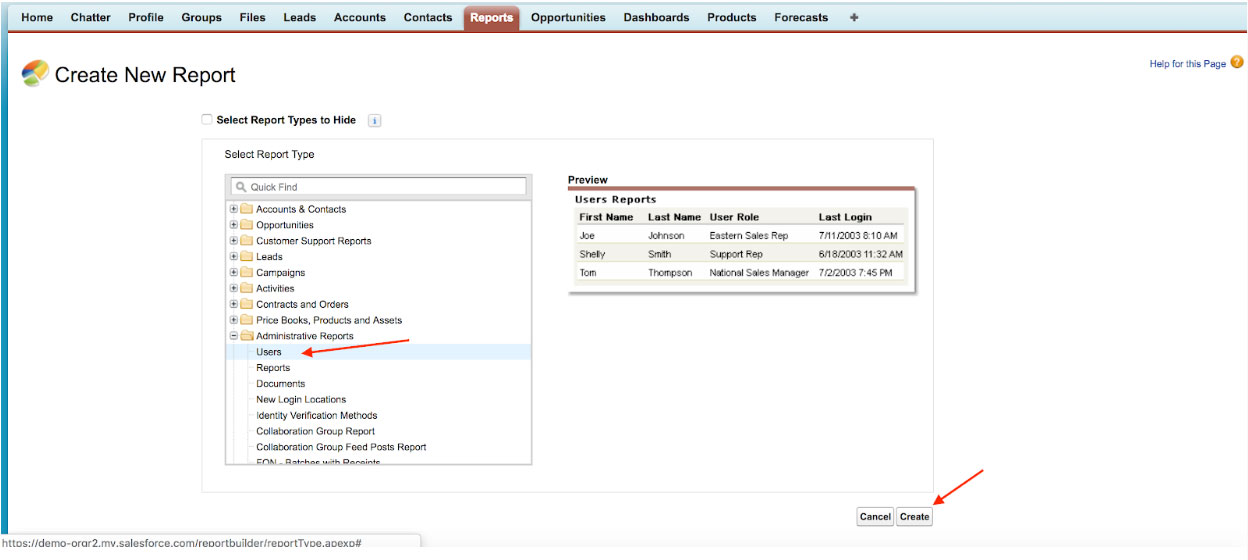Go to the Groups tab
The image size is (1248, 560).
tap(202, 17)
